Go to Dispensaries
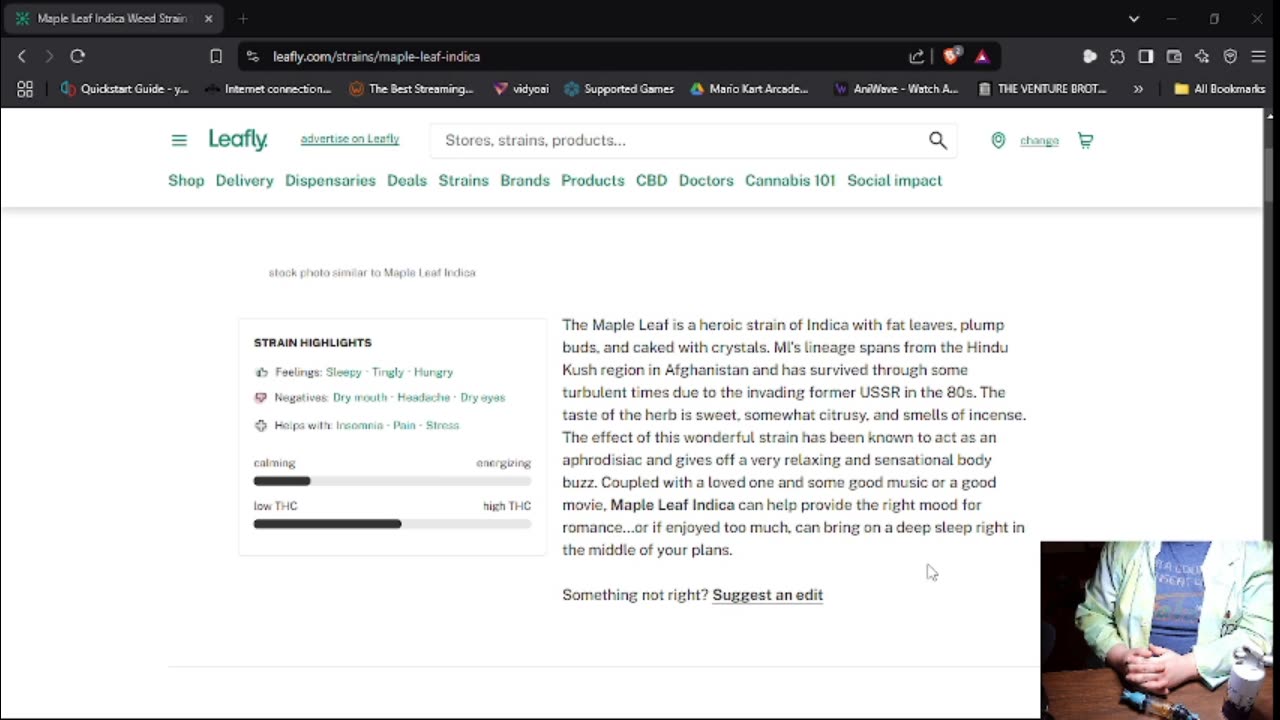 [330, 180]
